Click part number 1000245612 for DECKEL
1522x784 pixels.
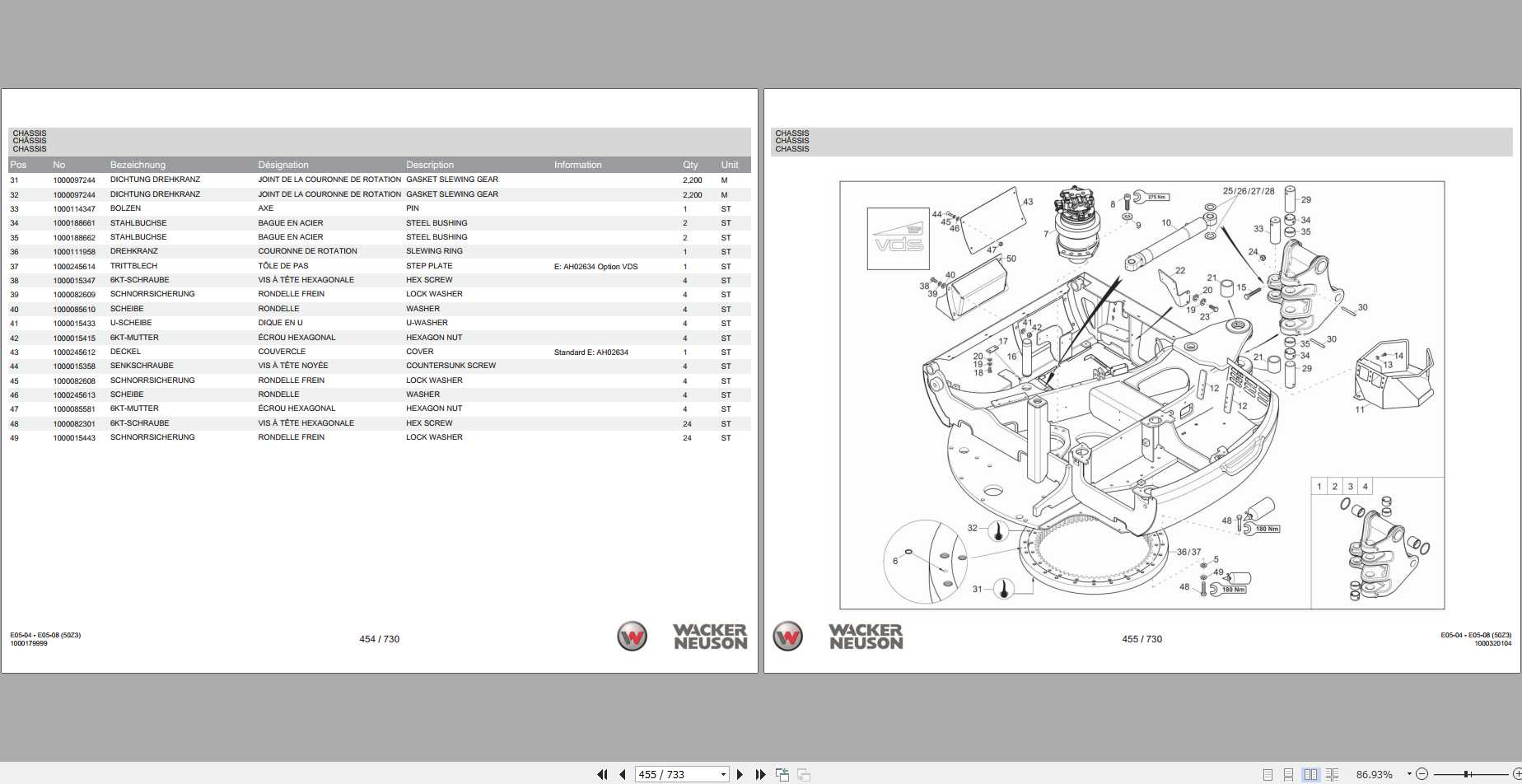[74, 352]
